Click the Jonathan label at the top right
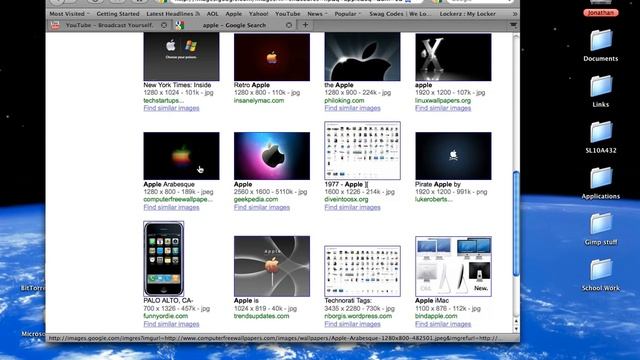This screenshot has width=640, height=360. [x=601, y=13]
